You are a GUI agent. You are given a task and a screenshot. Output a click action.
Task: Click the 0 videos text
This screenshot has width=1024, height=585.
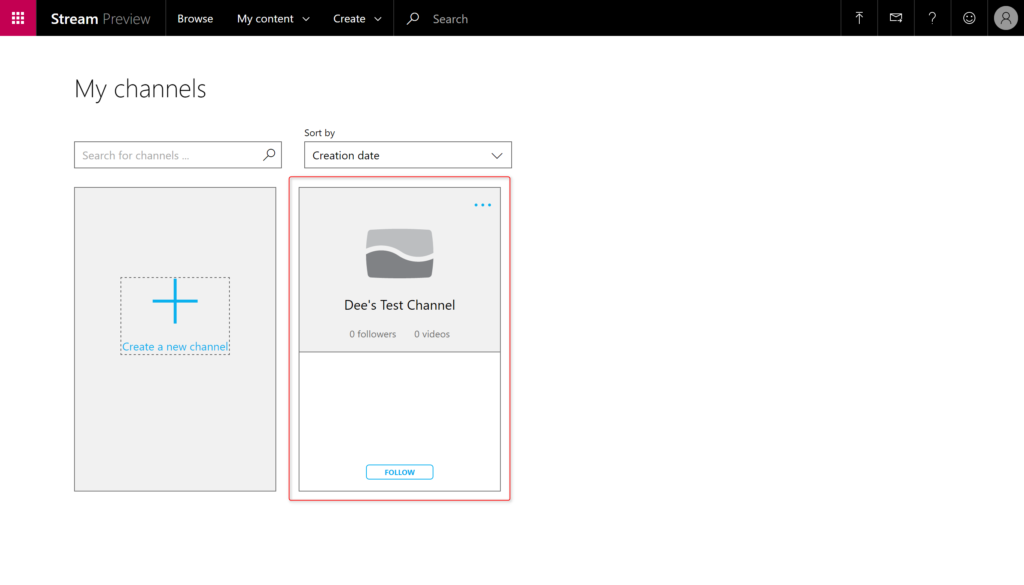432,334
